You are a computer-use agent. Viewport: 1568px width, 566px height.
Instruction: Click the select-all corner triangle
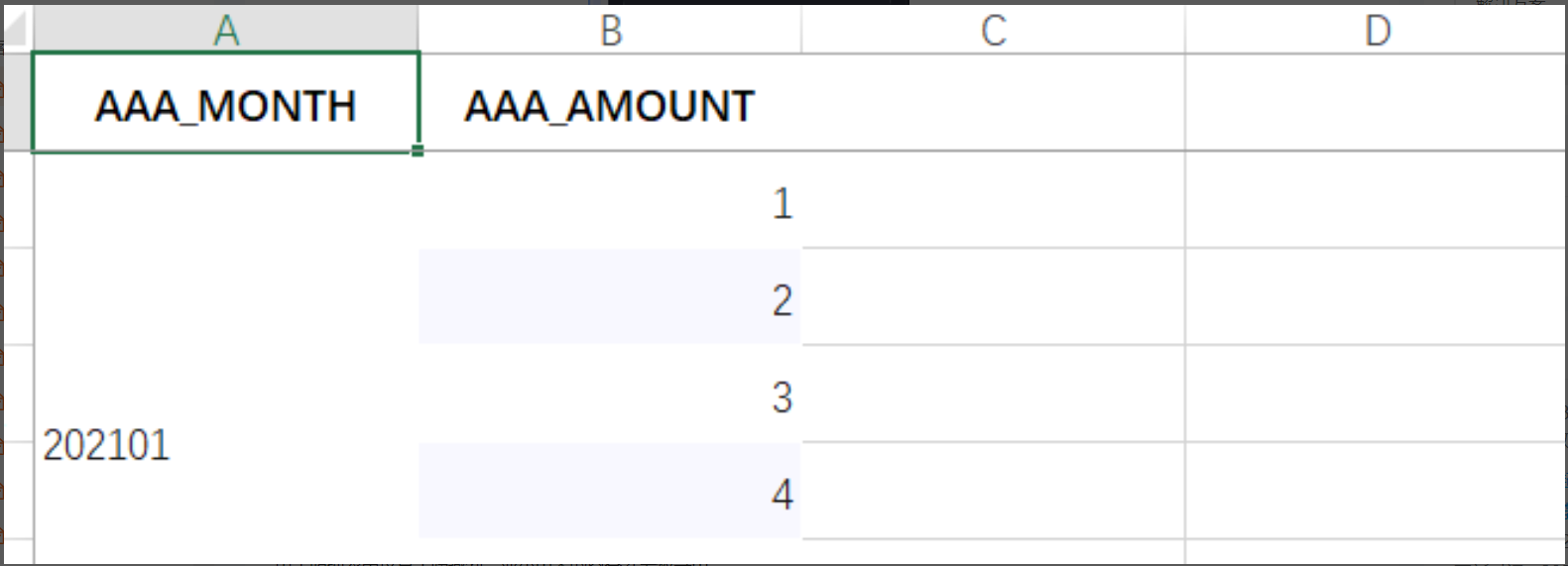[x=16, y=32]
